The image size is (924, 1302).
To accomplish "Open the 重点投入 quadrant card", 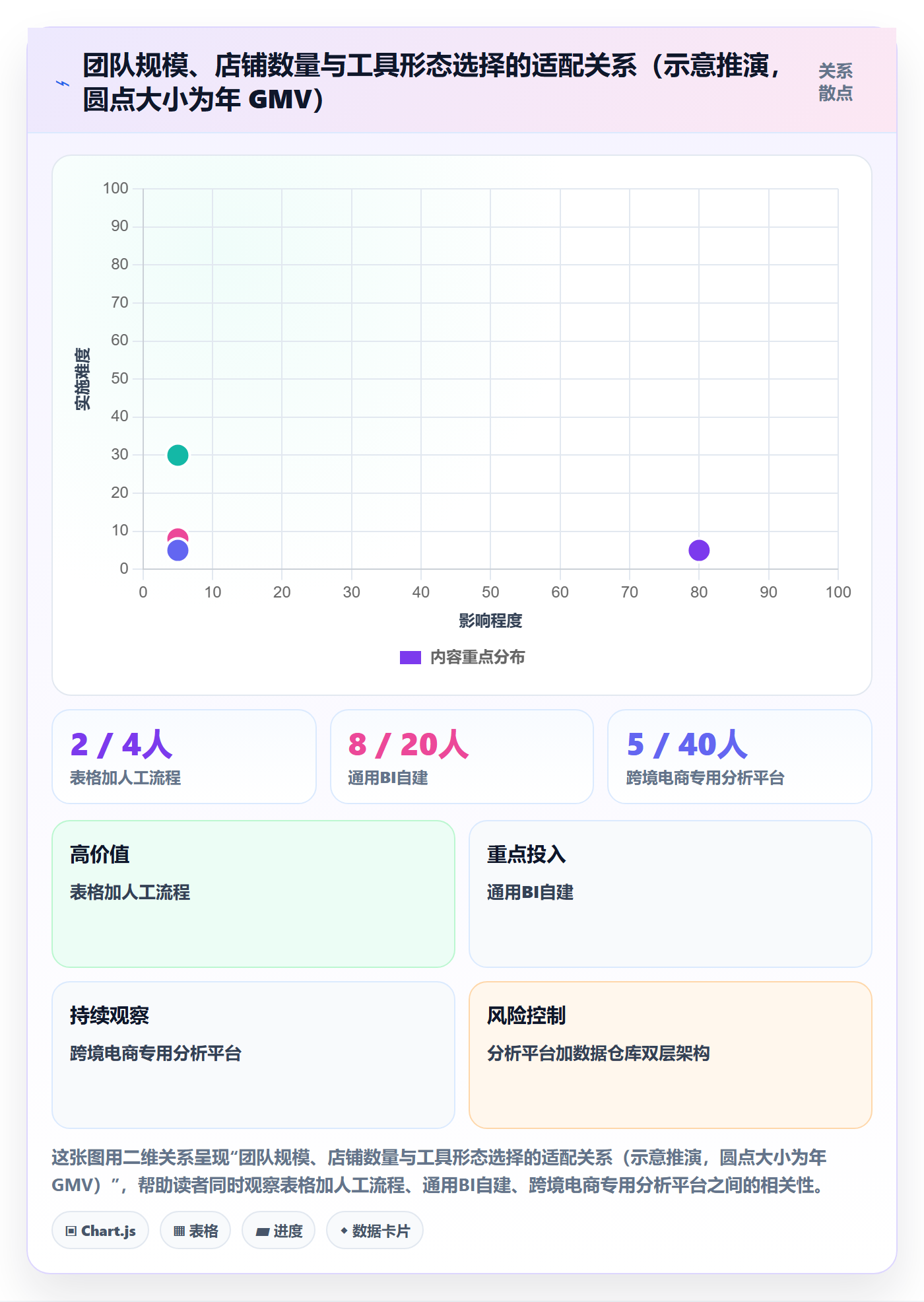I will (x=671, y=894).
